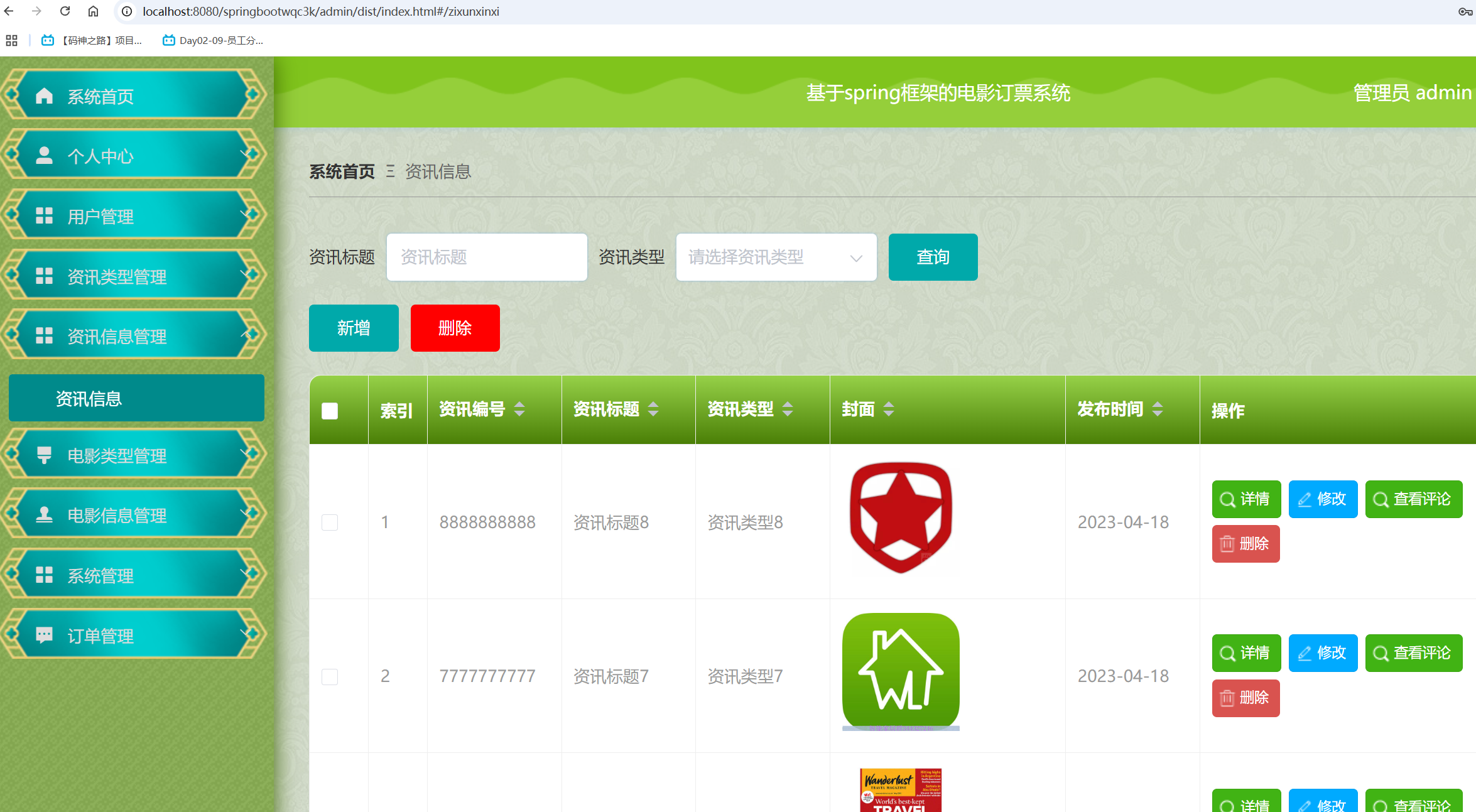
Task: Open the 【码神之路】项目 bookmark
Action: [92, 41]
